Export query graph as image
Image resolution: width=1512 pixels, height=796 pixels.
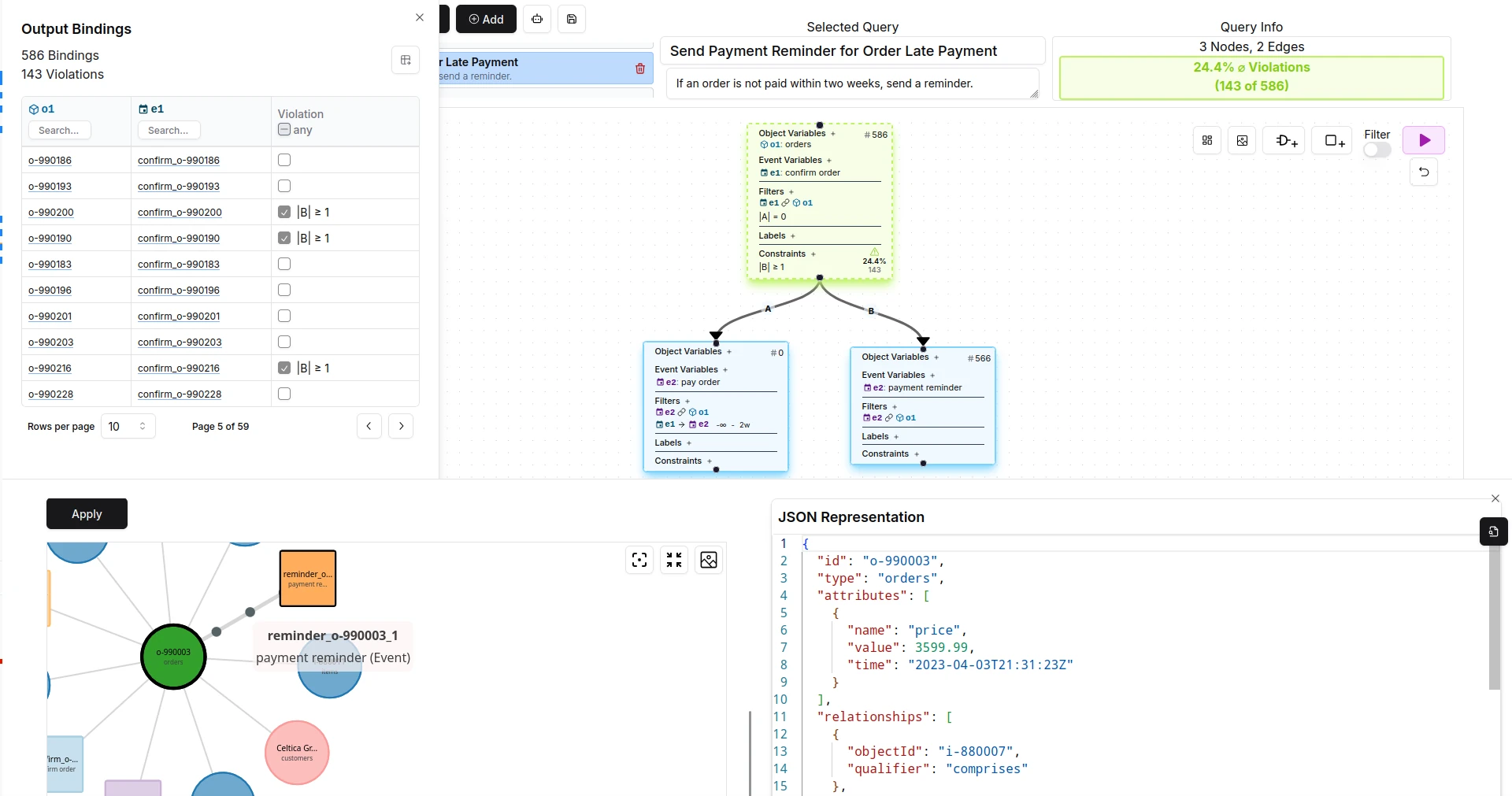tap(1242, 140)
